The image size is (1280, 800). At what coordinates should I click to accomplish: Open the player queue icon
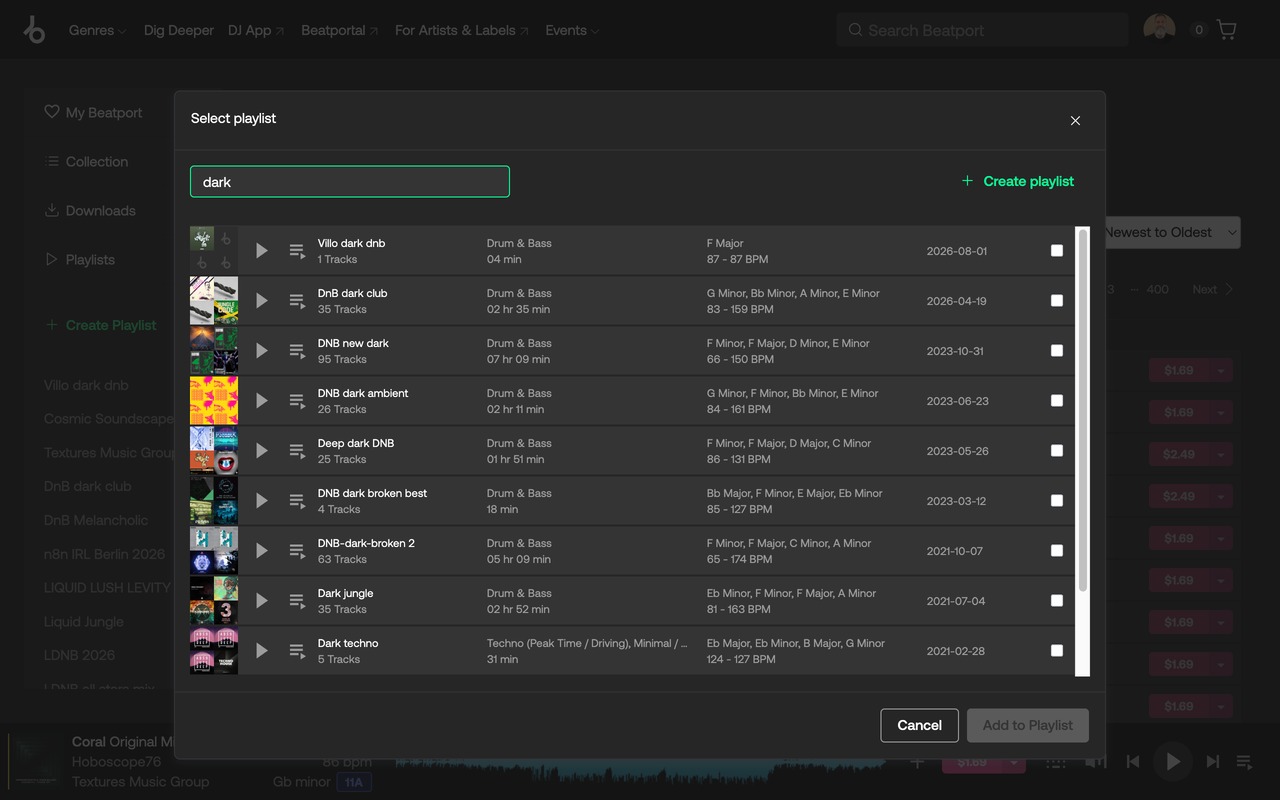click(x=1245, y=762)
